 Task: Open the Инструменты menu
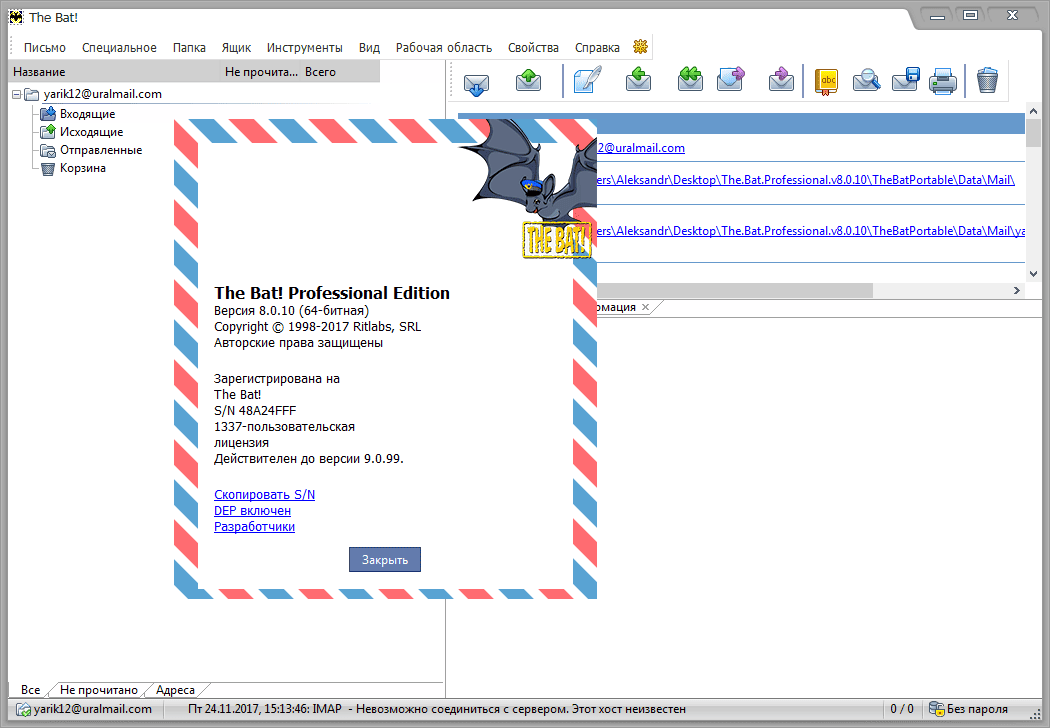305,48
